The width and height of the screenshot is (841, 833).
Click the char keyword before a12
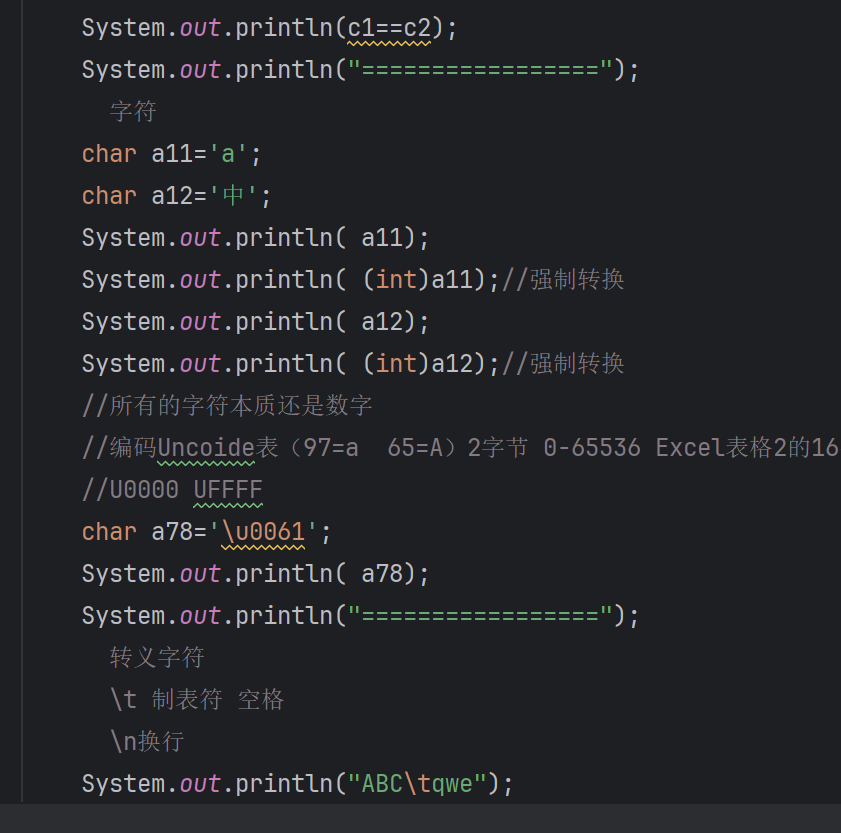pyautogui.click(x=109, y=196)
